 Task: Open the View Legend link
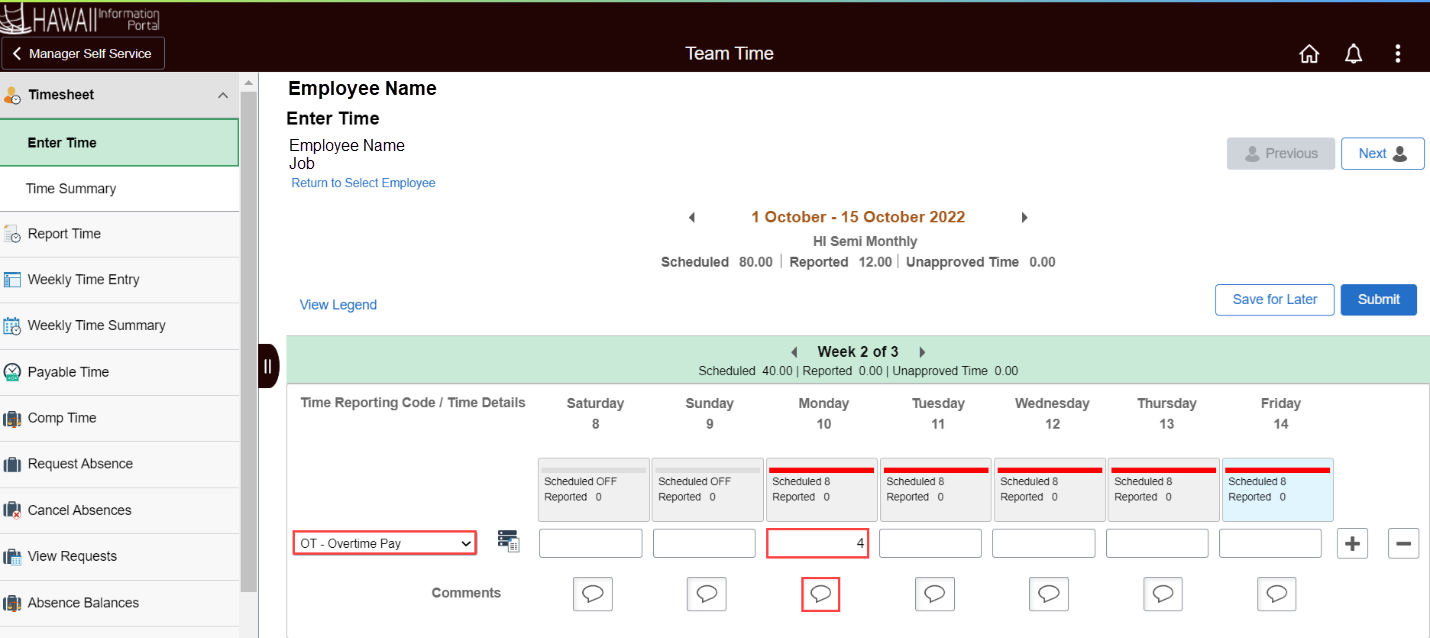(338, 304)
